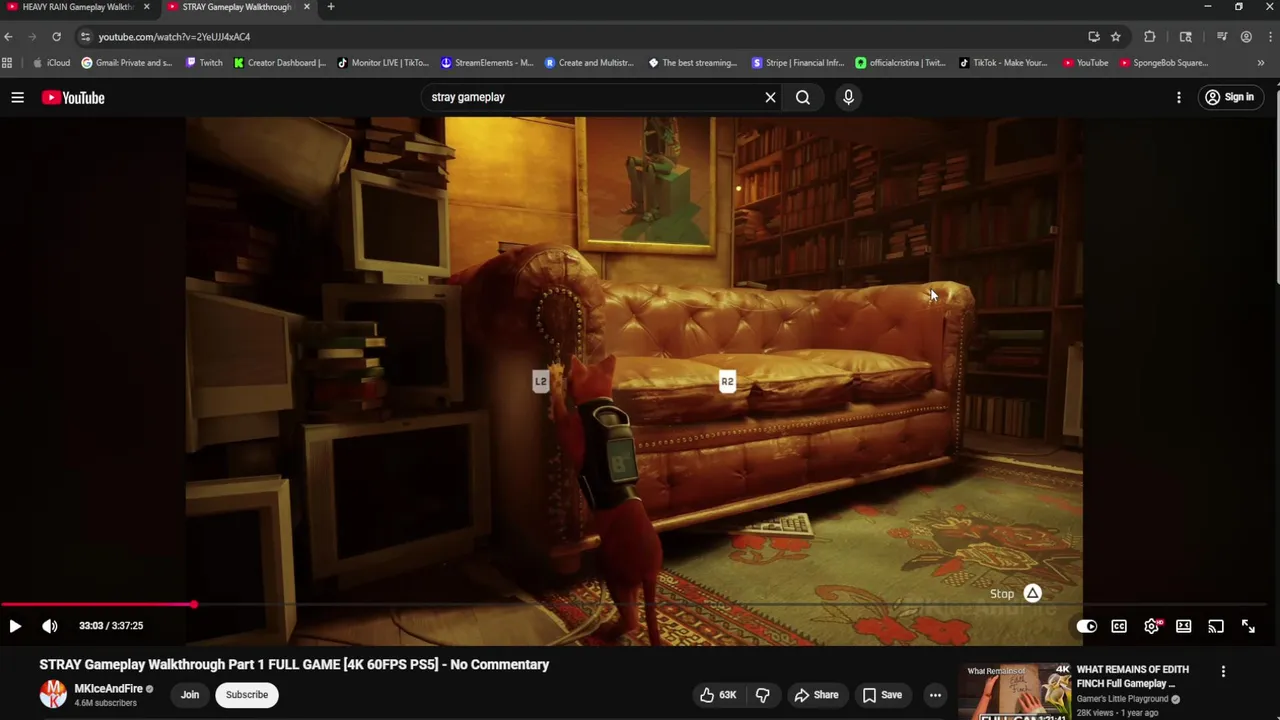Reload the current page
Viewport: 1280px width, 720px height.
click(56, 37)
